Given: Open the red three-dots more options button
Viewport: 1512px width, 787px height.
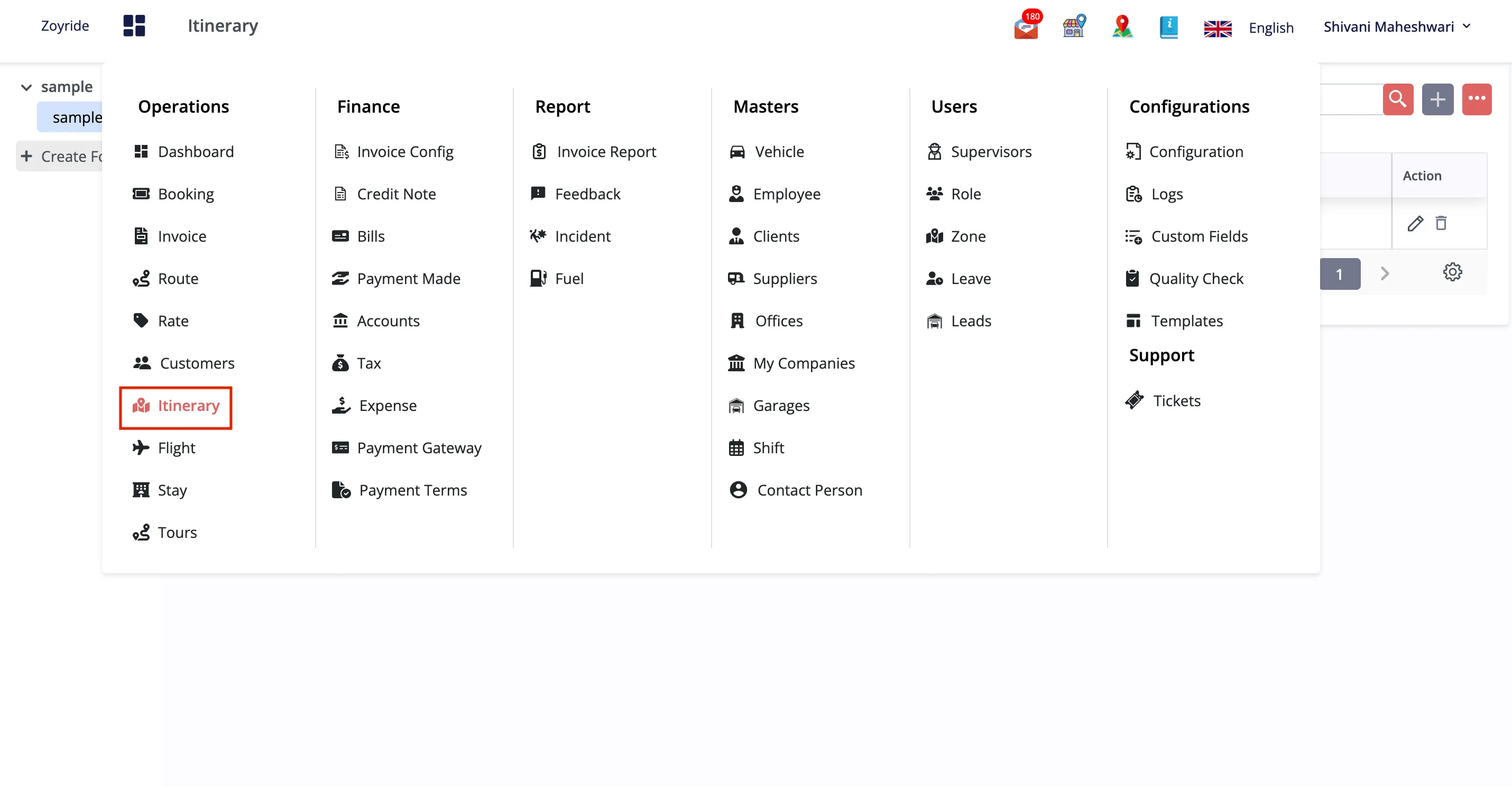Looking at the screenshot, I should [1477, 99].
